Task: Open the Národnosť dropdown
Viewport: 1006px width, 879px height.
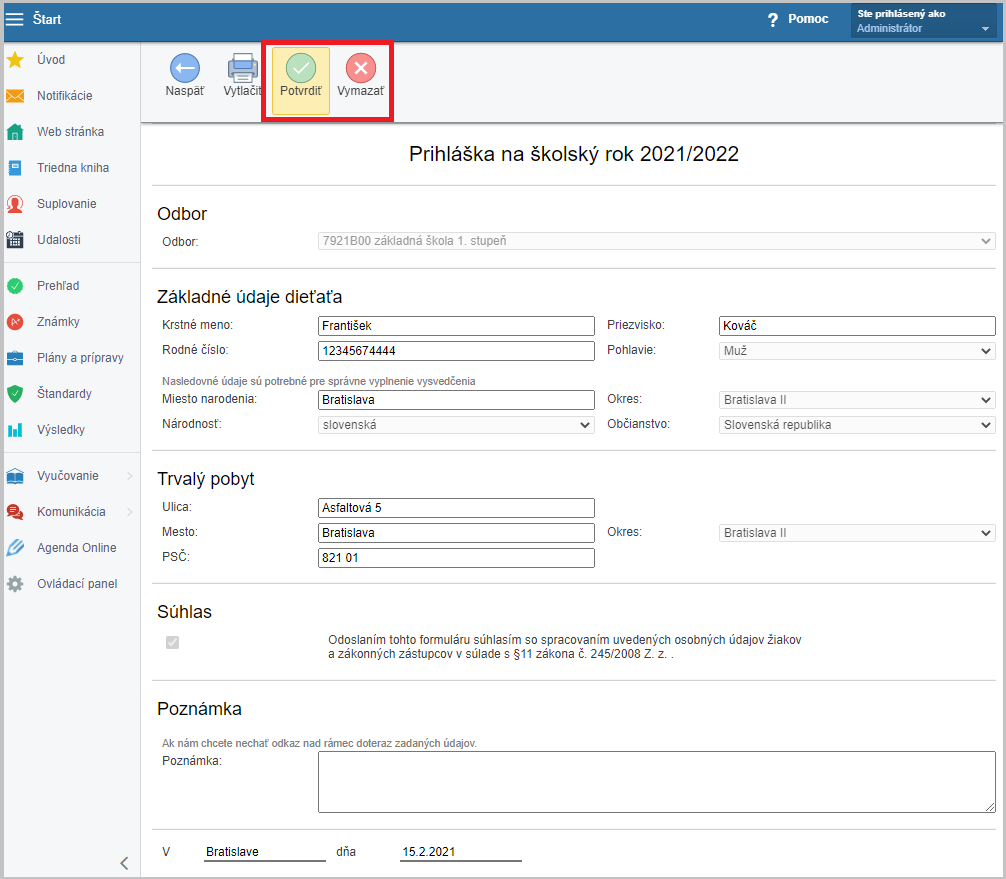Action: click(456, 425)
